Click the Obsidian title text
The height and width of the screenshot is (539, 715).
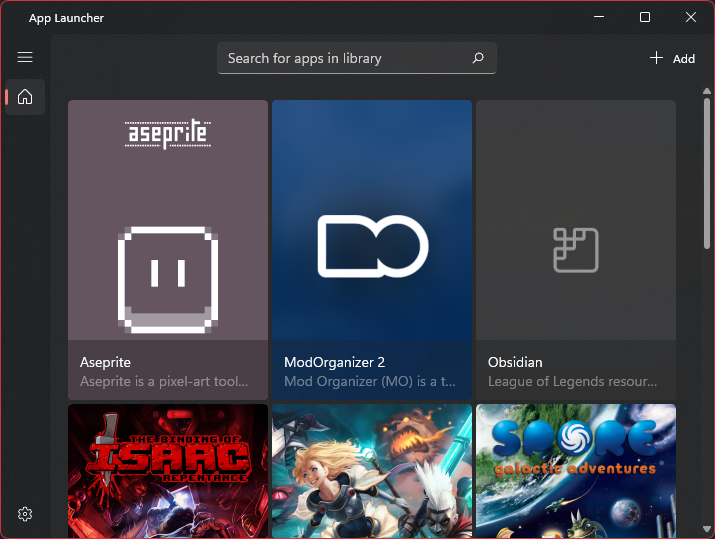click(515, 363)
